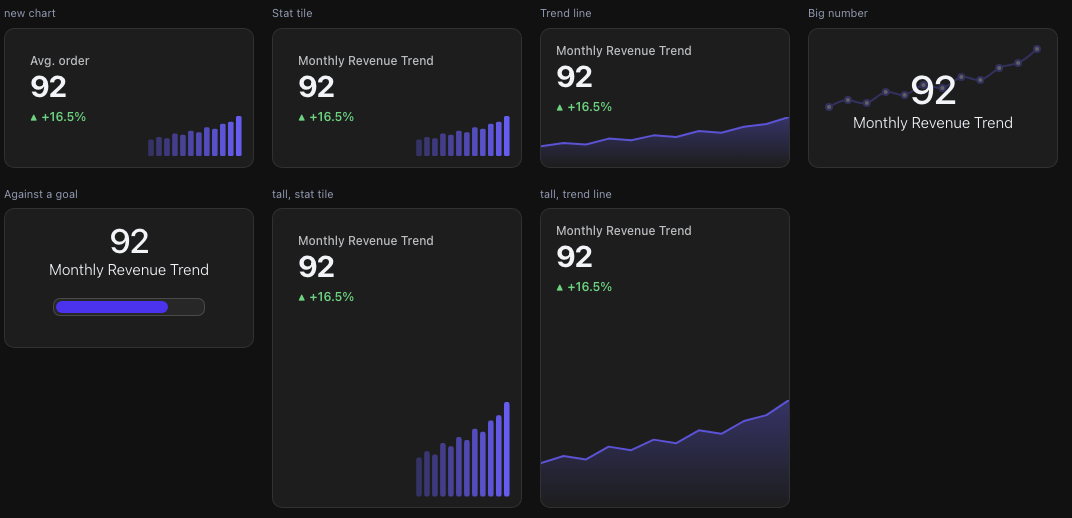The width and height of the screenshot is (1072, 518).
Task: Click 'Monthly Revenue Trend' title in the Stat tile card
Action: click(366, 61)
